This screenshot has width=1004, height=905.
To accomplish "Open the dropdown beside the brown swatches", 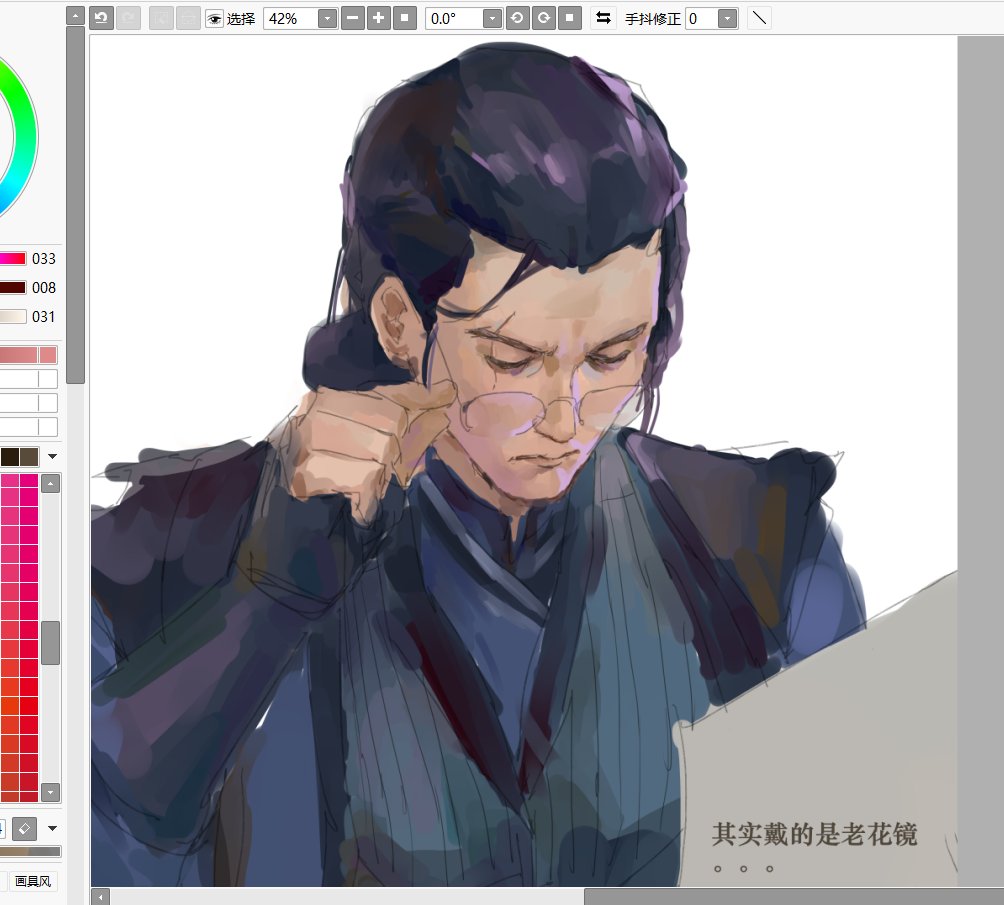I will click(x=53, y=457).
